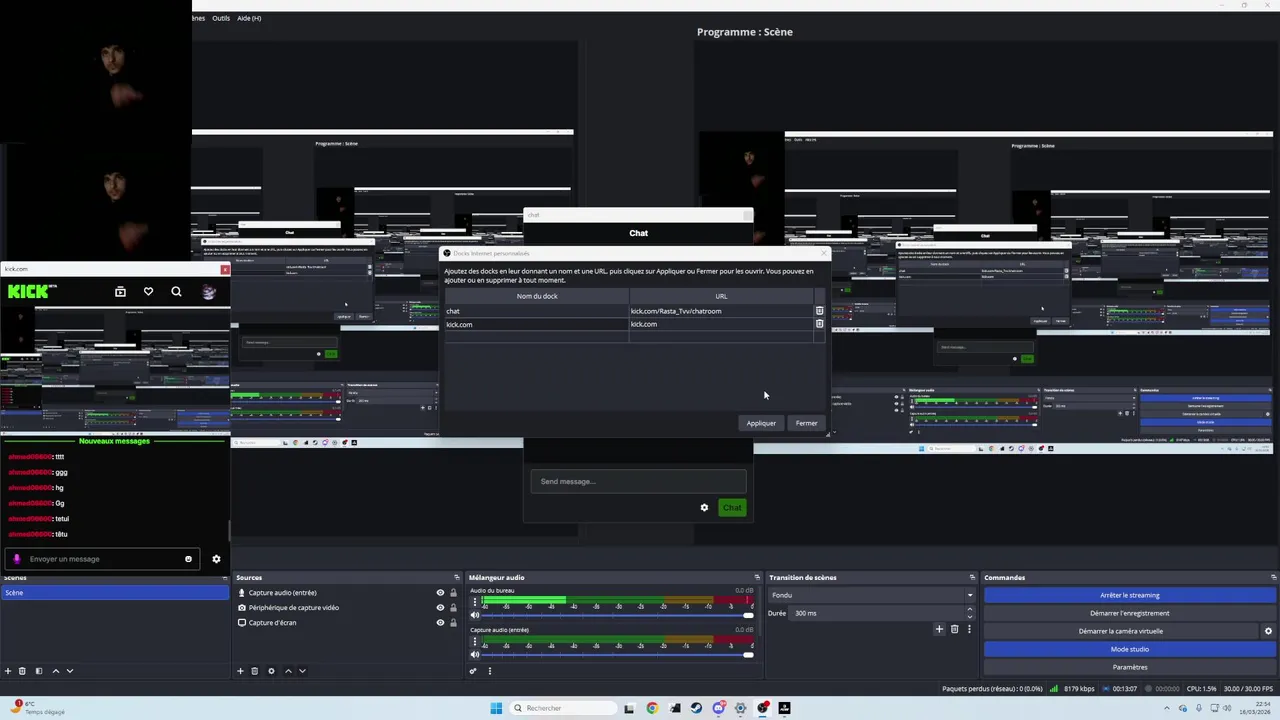Move scene up with arrow
The height and width of the screenshot is (720, 1280).
tap(56, 671)
